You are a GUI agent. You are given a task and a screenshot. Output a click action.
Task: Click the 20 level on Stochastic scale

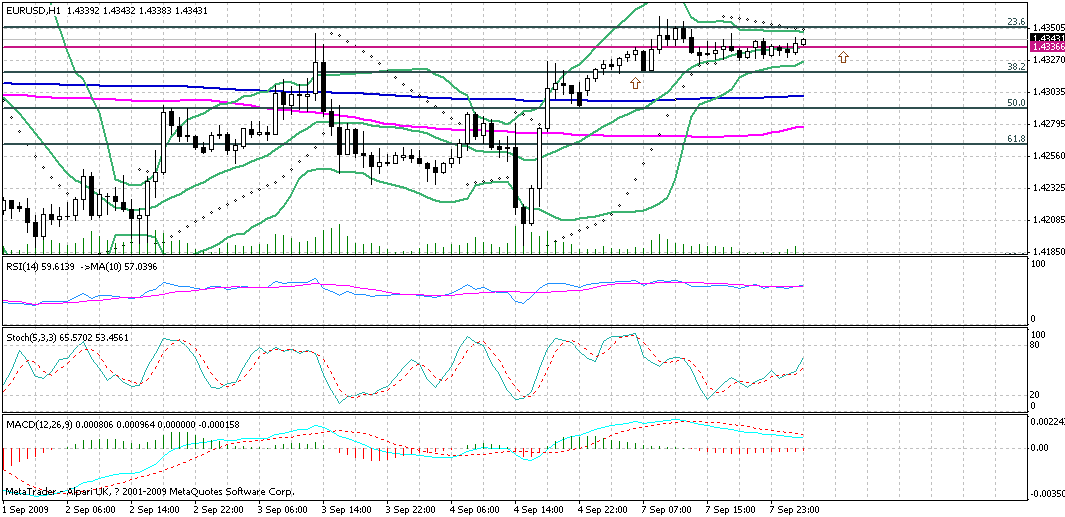[1036, 395]
